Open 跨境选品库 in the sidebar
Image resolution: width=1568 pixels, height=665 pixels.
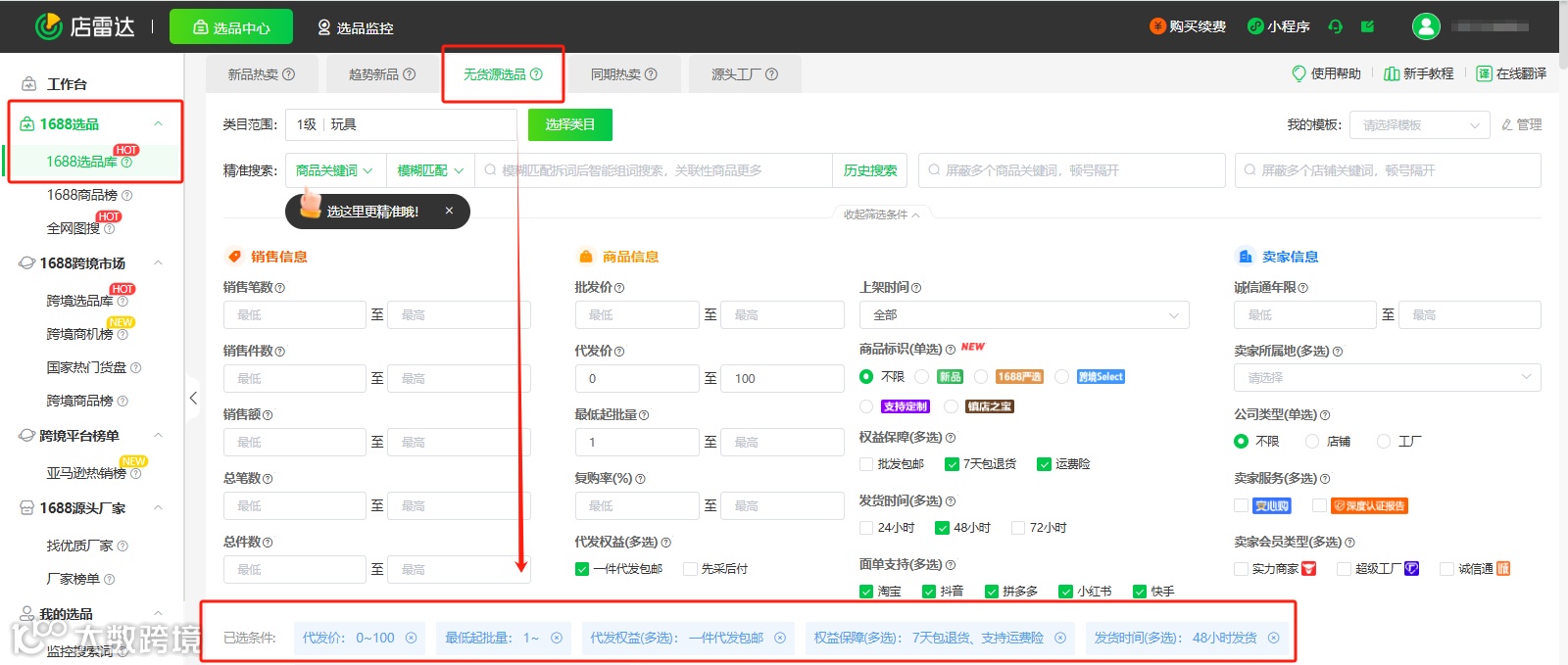80,301
